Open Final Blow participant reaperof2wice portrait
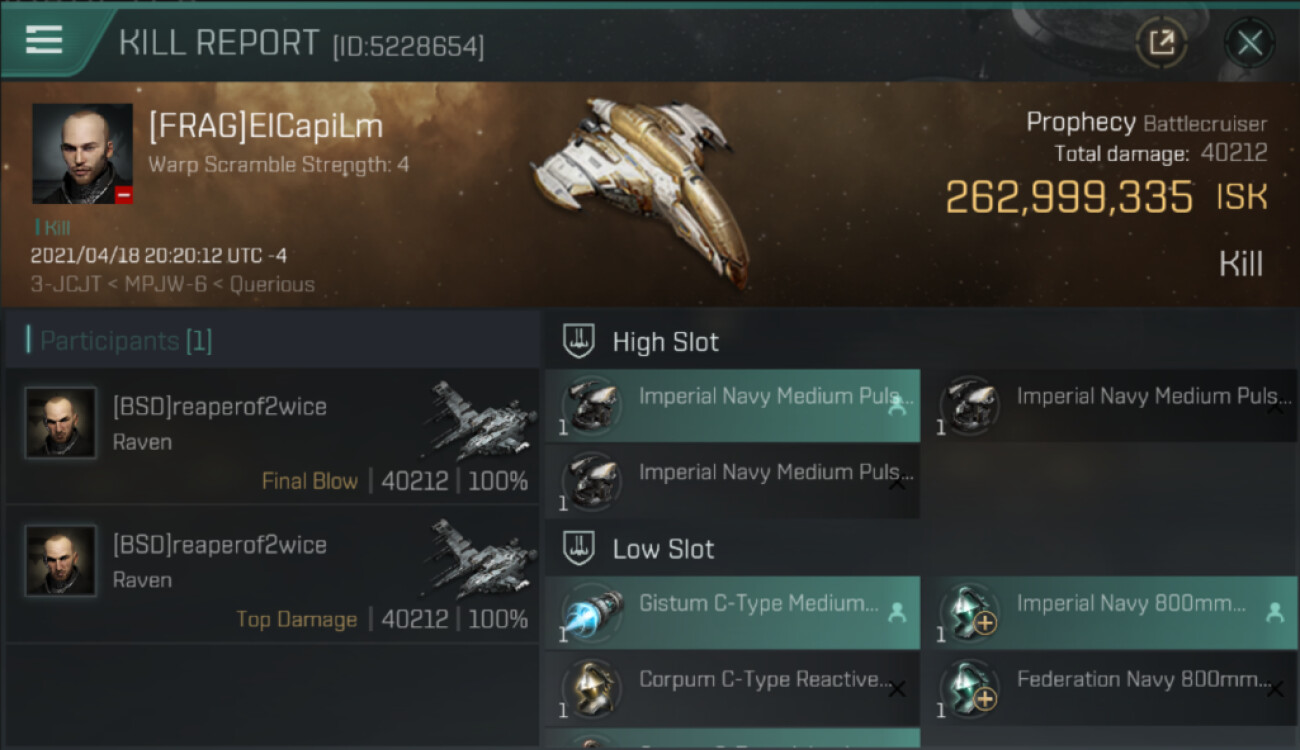The height and width of the screenshot is (750, 1300). click(x=61, y=423)
